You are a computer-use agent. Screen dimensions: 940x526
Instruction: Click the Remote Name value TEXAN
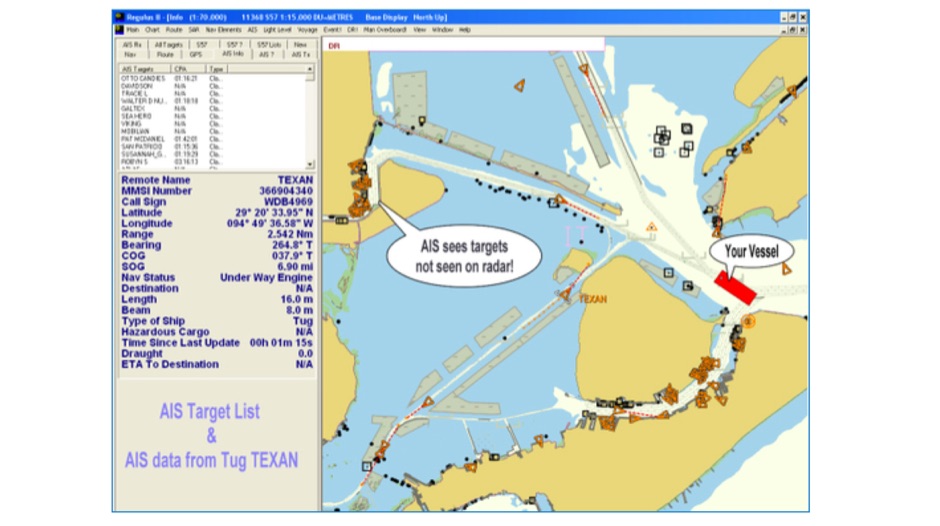click(x=295, y=180)
